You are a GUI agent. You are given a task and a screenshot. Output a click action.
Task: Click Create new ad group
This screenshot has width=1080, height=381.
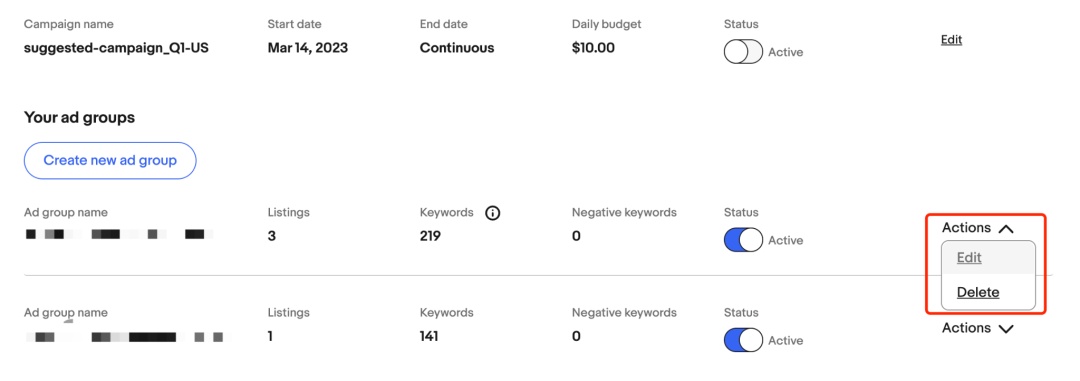[x=110, y=161]
